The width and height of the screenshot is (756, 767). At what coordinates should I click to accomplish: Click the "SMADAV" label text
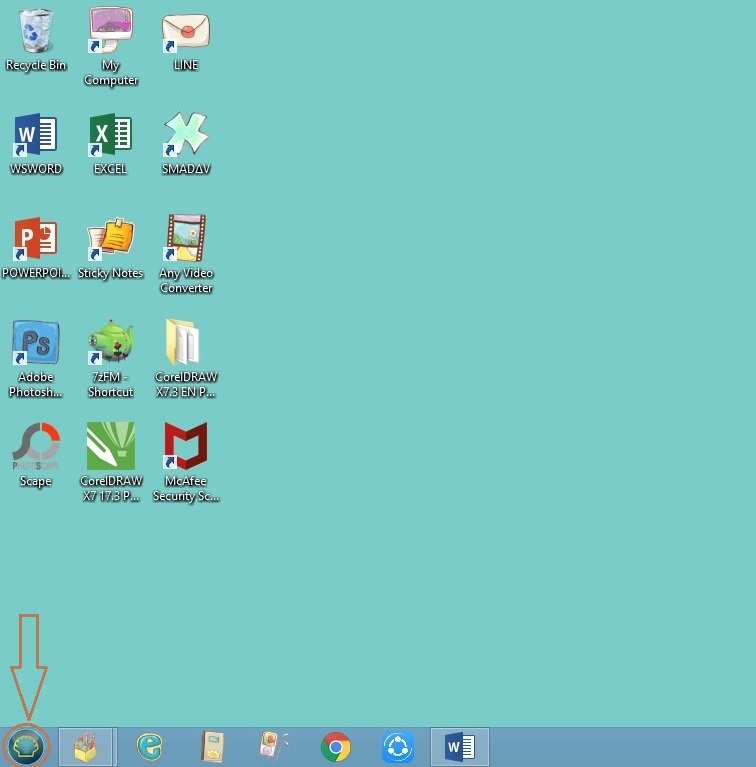(186, 169)
